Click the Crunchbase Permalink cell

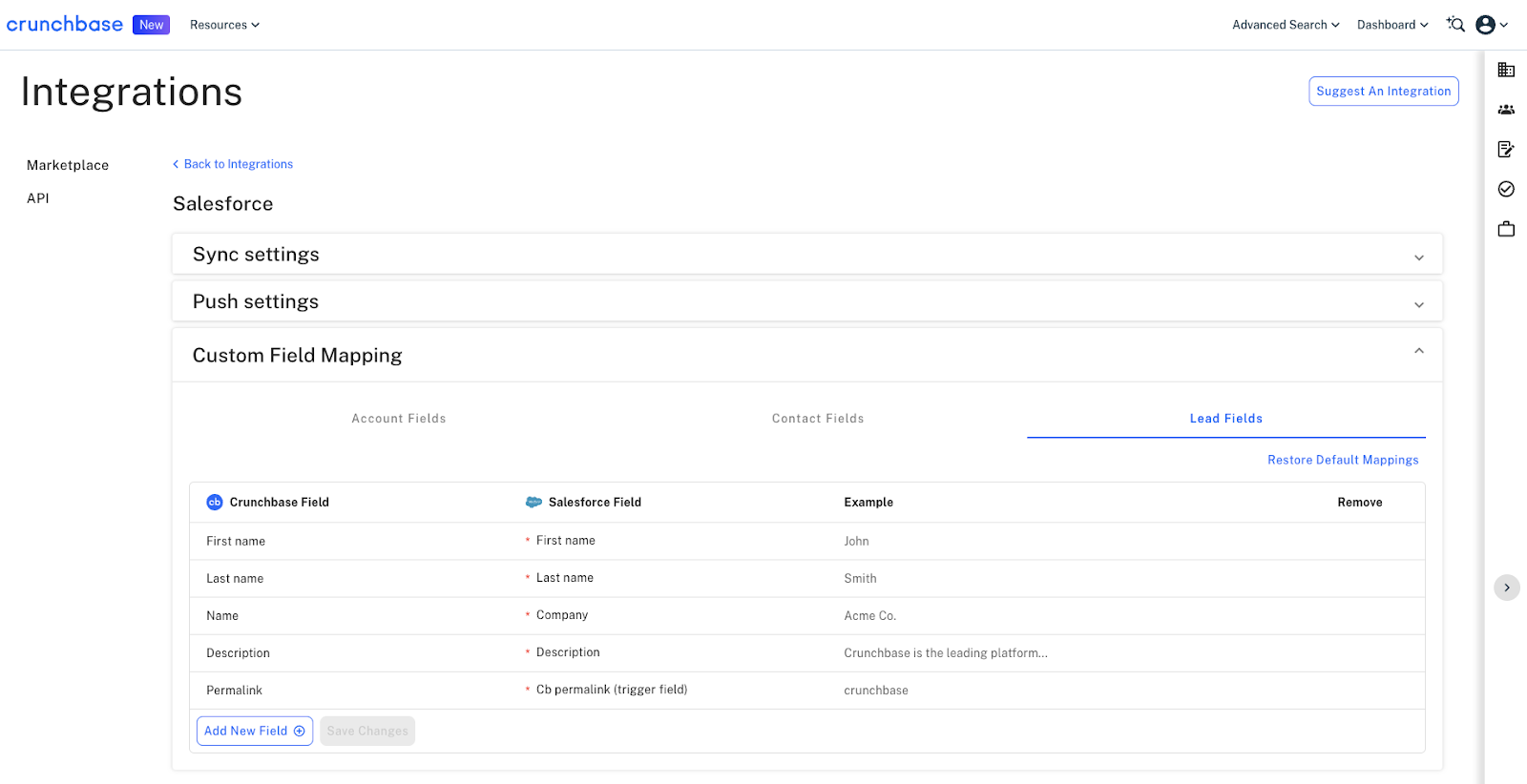pos(235,691)
